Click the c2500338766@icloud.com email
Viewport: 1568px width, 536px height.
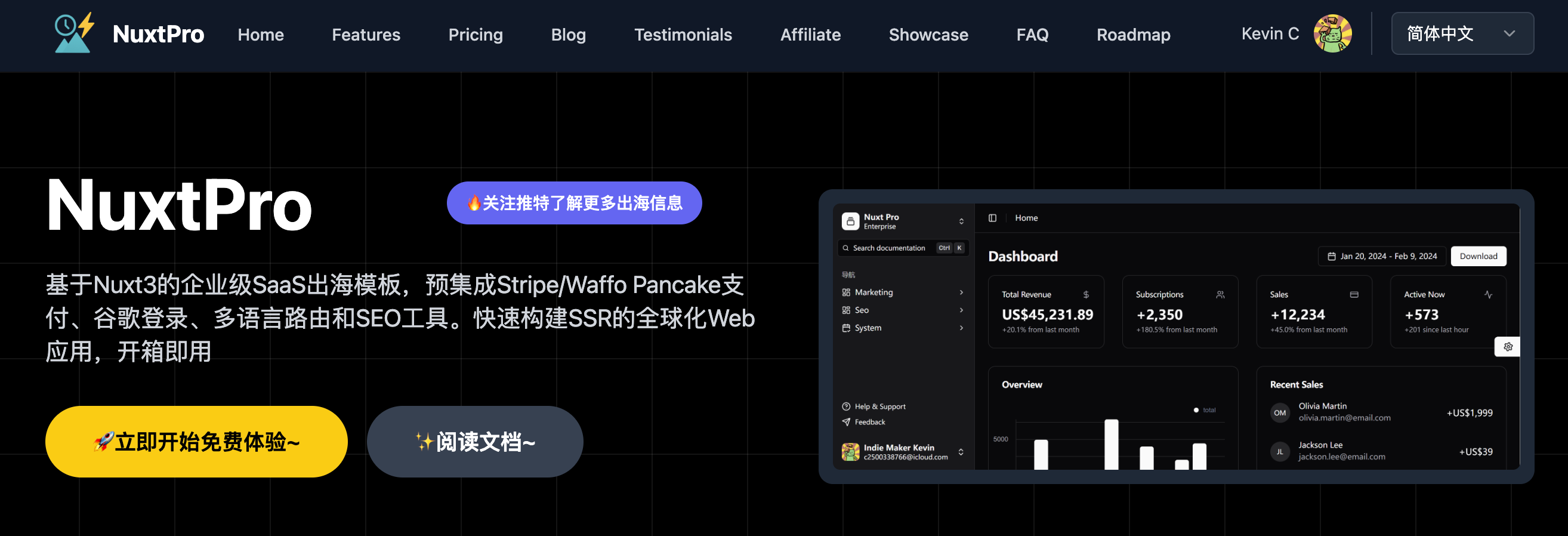905,457
